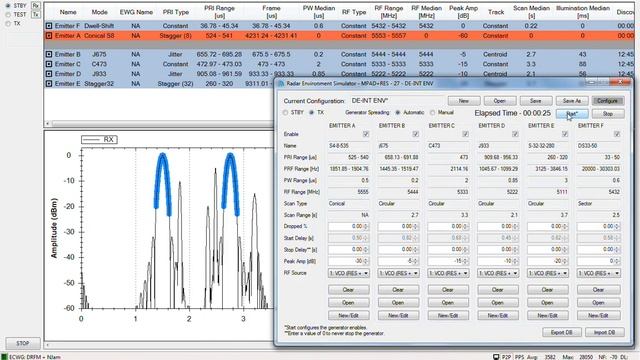
Task: Toggle Enable checkbox for Emitter A
Action: (366, 134)
